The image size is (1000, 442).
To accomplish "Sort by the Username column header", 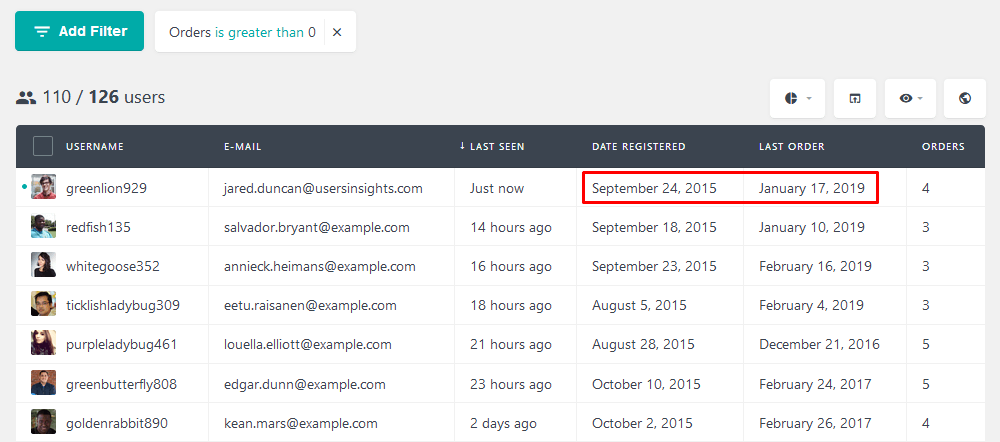I will [94, 146].
